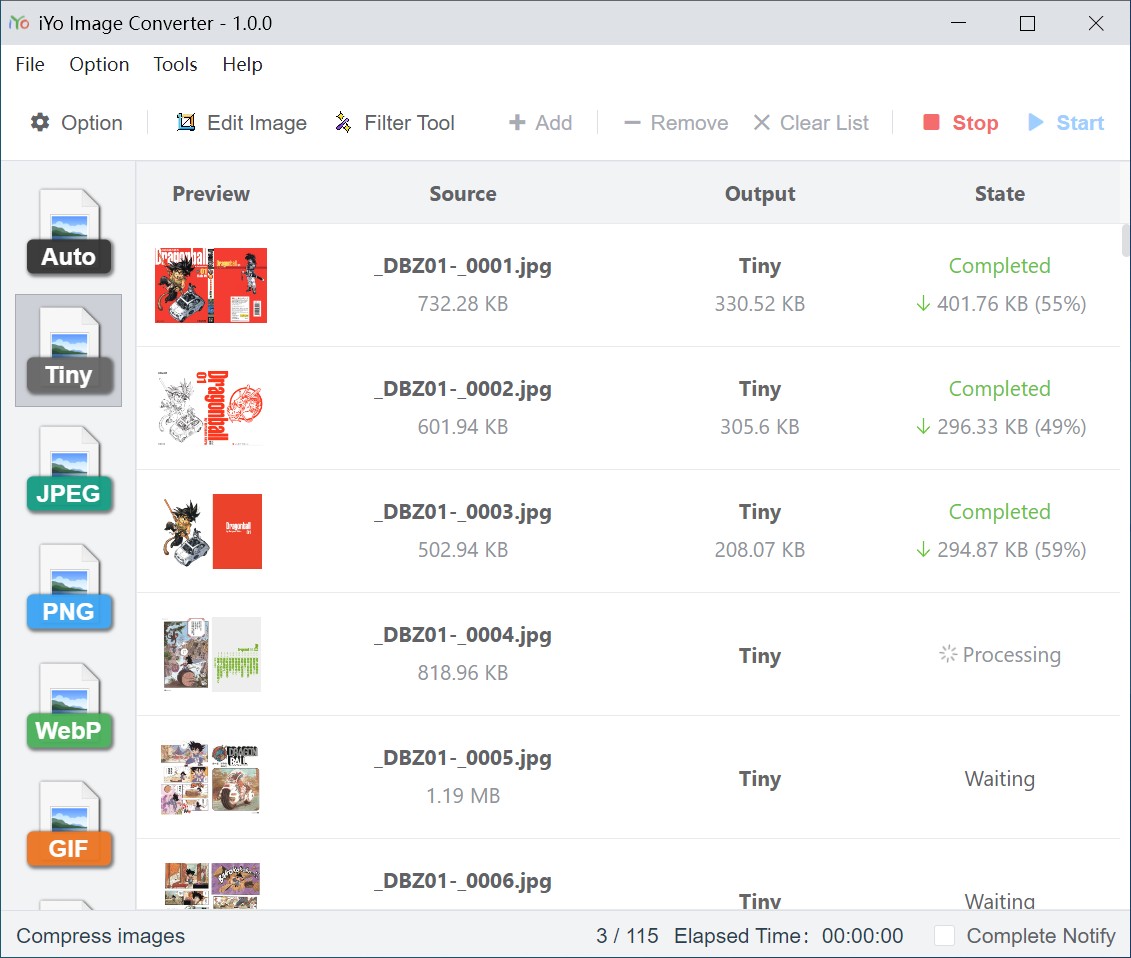Add more images to the list
This screenshot has width=1131, height=958.
pyautogui.click(x=540, y=122)
